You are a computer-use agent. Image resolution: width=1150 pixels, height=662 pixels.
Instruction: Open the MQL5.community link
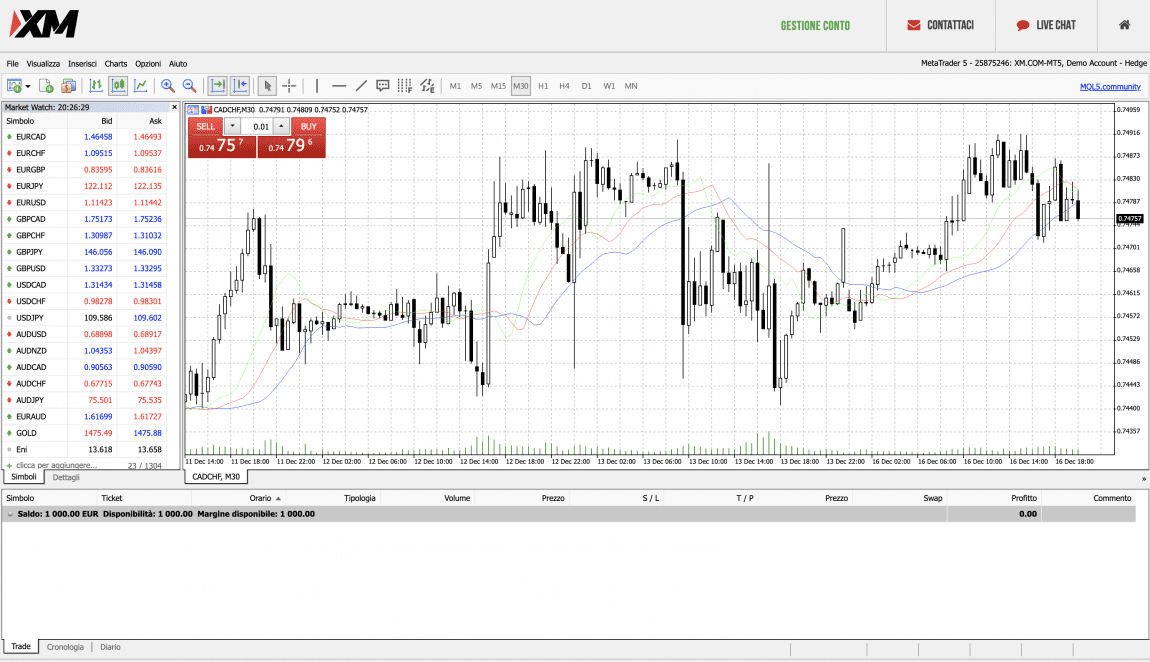tap(1110, 86)
